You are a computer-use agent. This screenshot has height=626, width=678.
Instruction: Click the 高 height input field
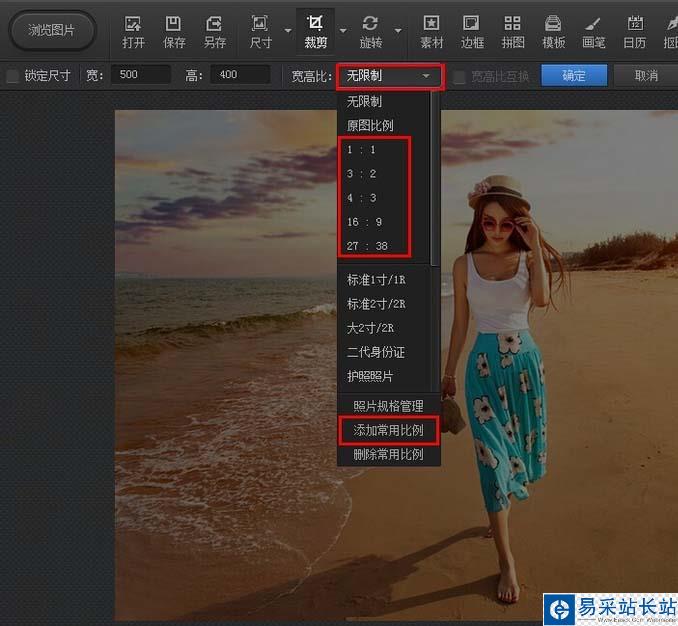click(240, 75)
